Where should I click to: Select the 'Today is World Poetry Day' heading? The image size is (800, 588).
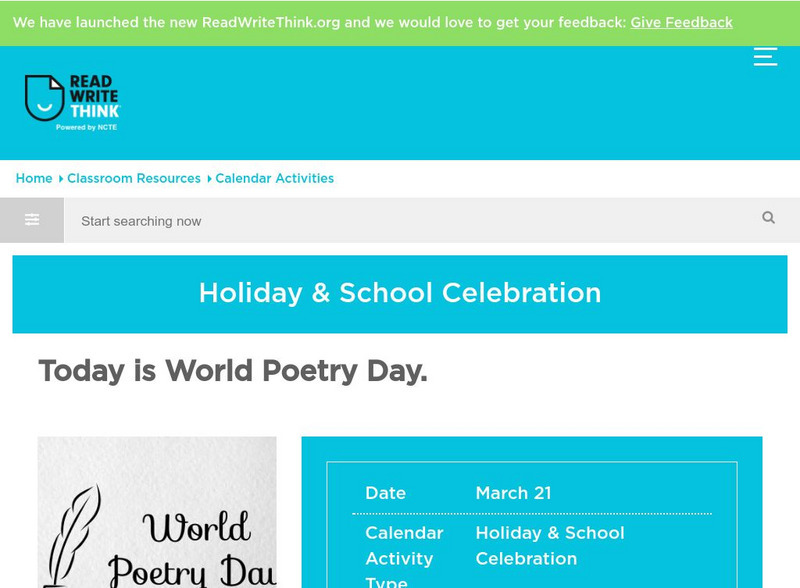pyautogui.click(x=233, y=371)
